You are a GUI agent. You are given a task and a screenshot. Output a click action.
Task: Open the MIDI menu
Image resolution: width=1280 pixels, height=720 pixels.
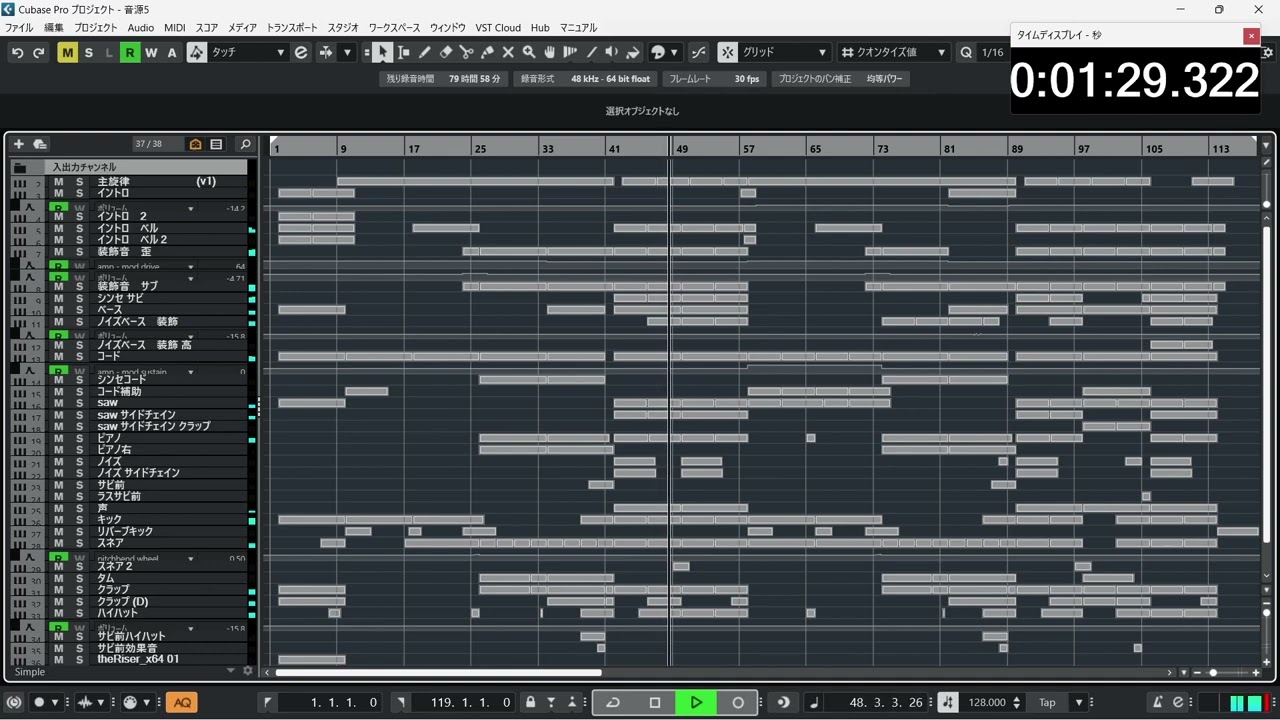(174, 28)
